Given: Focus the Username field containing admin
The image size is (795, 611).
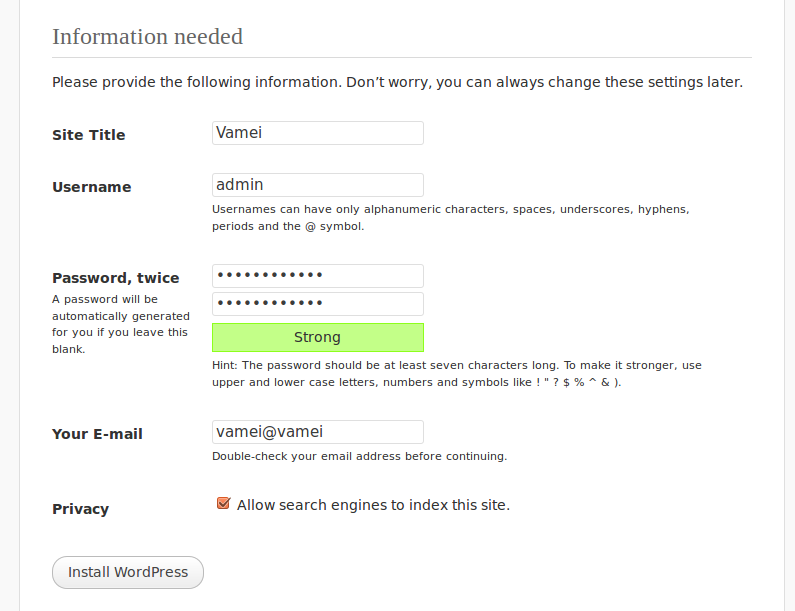Looking at the screenshot, I should (317, 185).
